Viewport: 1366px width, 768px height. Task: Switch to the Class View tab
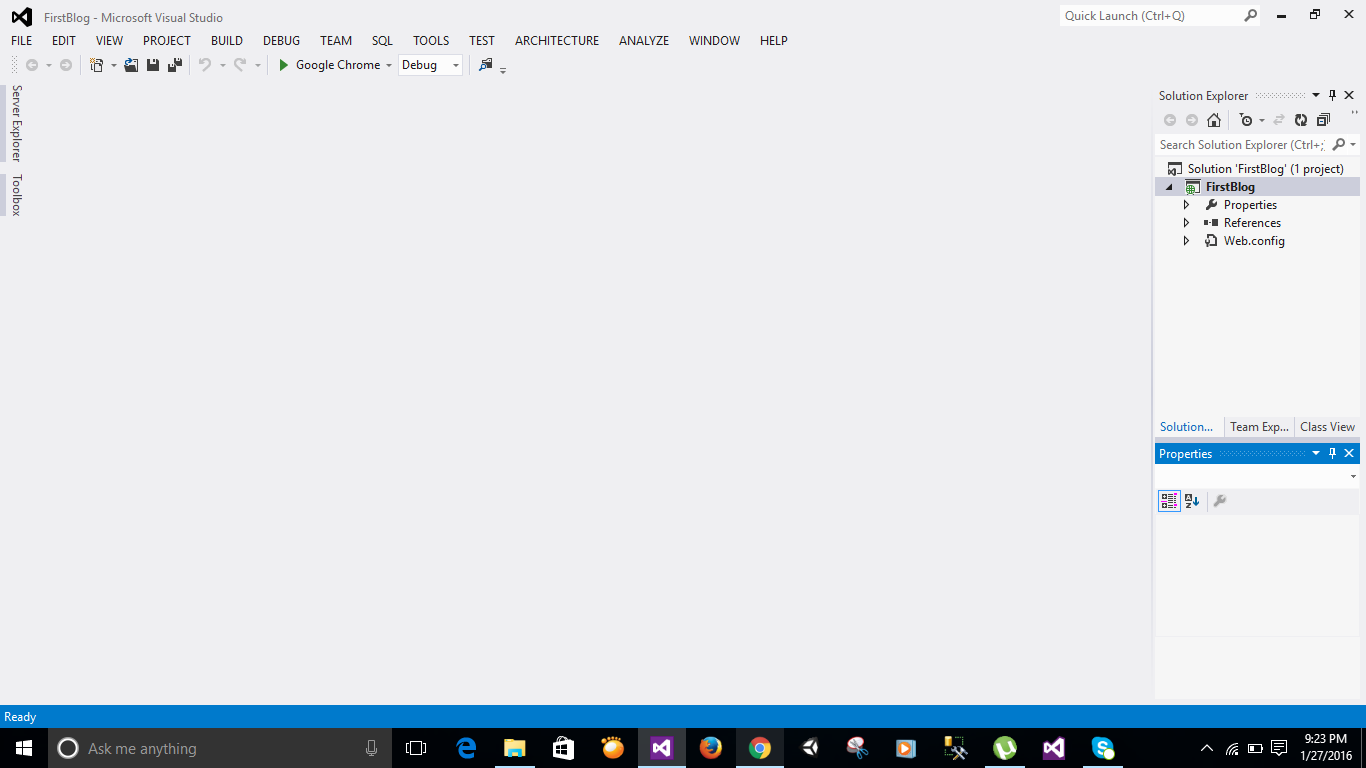tap(1327, 427)
